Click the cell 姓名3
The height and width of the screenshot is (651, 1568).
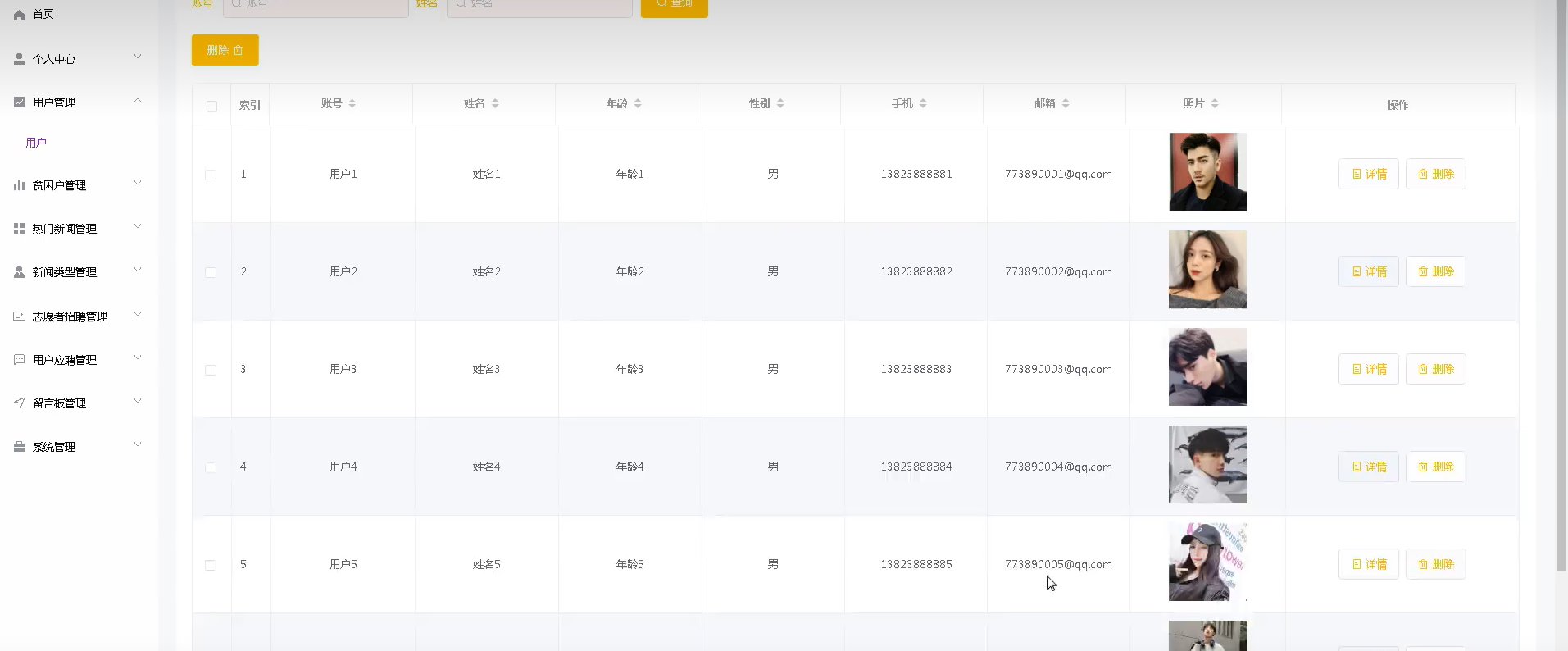[x=486, y=369]
